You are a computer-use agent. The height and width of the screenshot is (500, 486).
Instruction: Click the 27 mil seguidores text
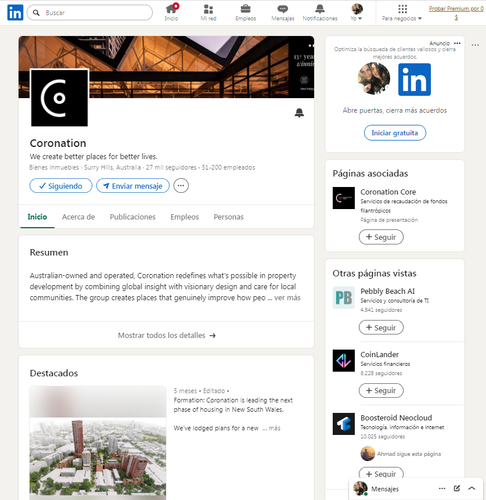171,167
